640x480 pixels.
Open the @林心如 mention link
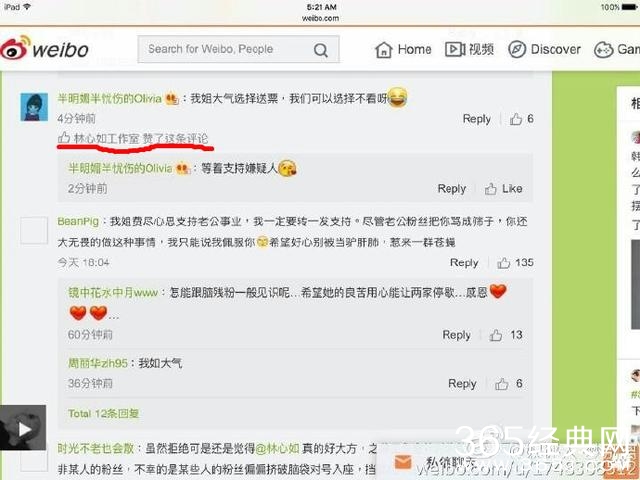(278, 449)
